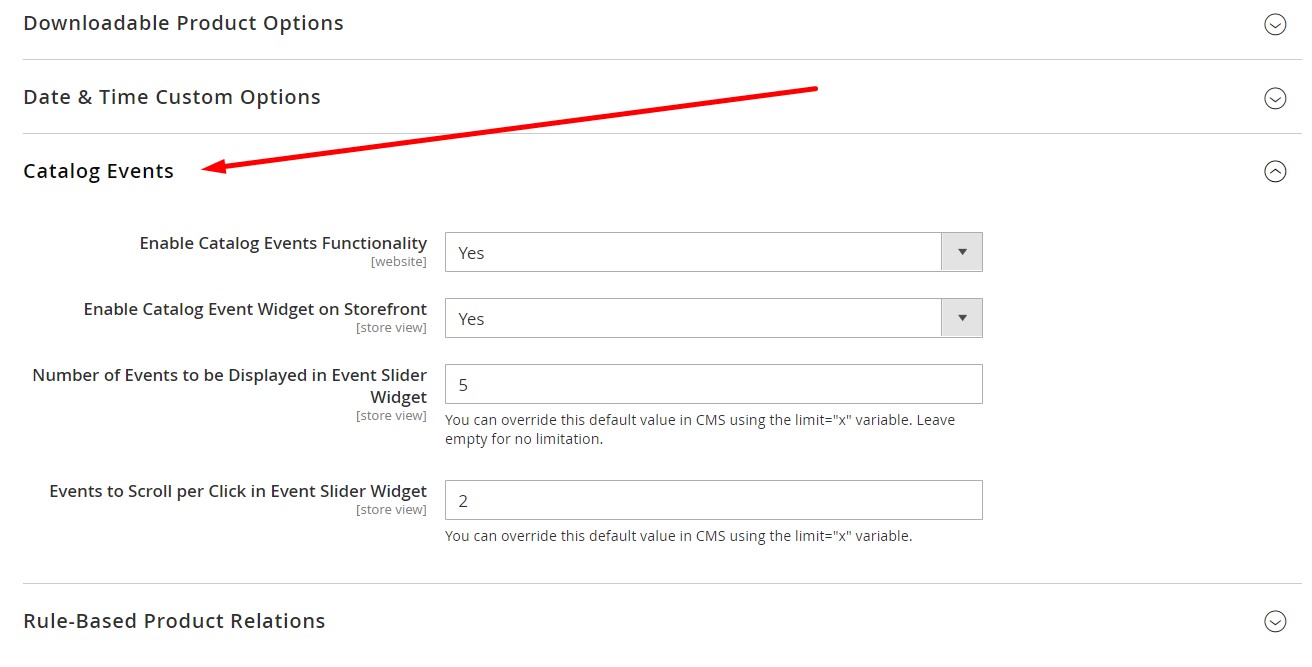The height and width of the screenshot is (667, 1312).
Task: Click Enable Catalog Event Widget on Storefront label
Action: 255,309
